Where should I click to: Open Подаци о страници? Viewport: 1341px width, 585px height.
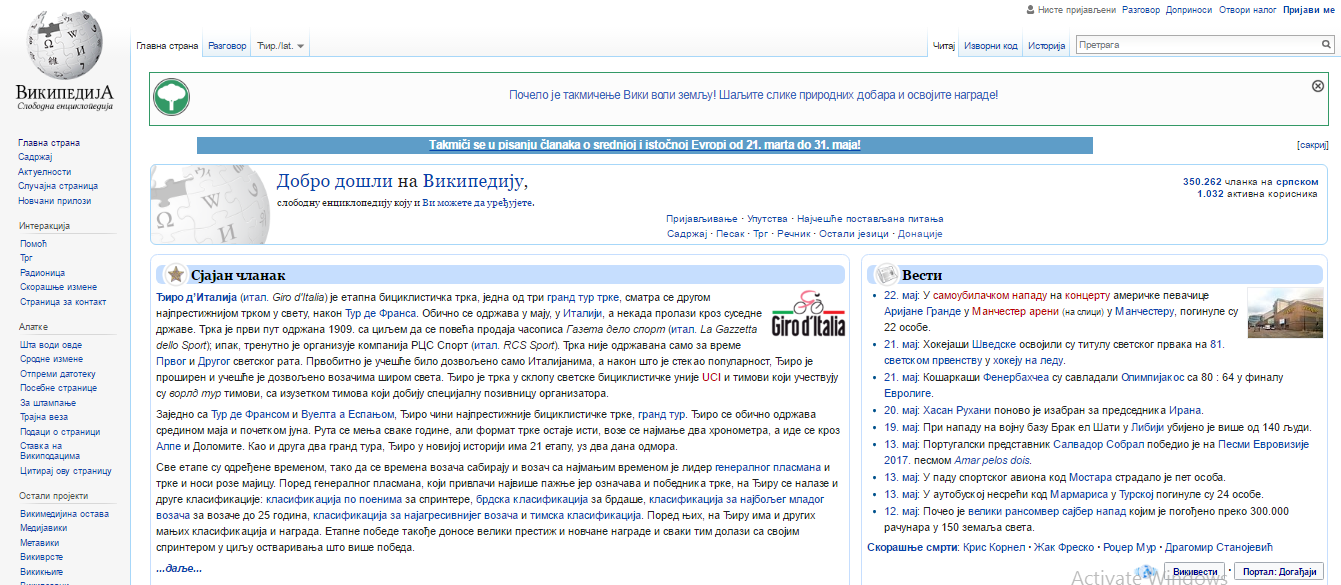tap(59, 431)
